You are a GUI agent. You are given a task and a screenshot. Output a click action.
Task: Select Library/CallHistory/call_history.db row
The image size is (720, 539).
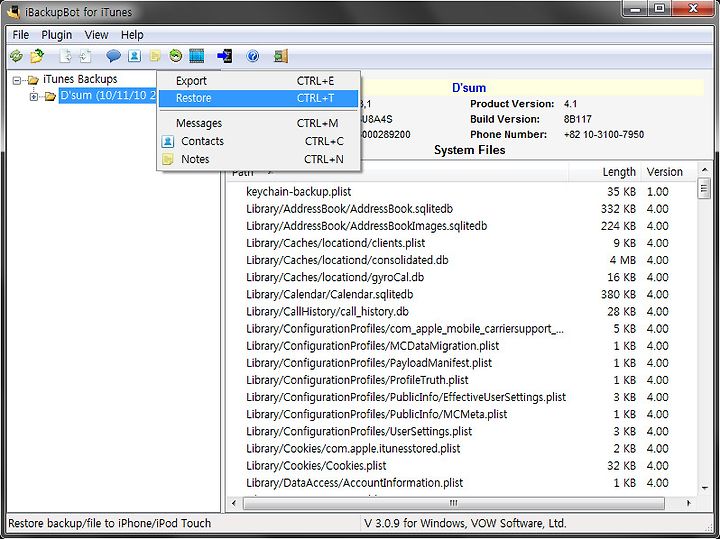pos(462,312)
